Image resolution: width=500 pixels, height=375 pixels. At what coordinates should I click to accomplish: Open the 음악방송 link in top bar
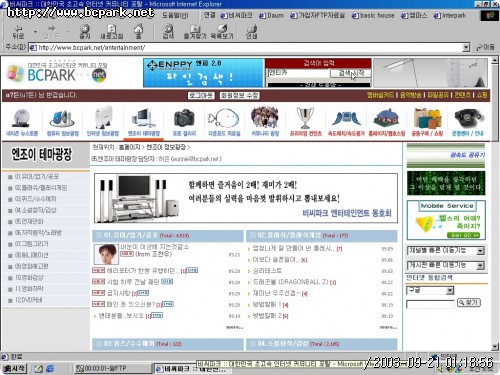[411, 95]
